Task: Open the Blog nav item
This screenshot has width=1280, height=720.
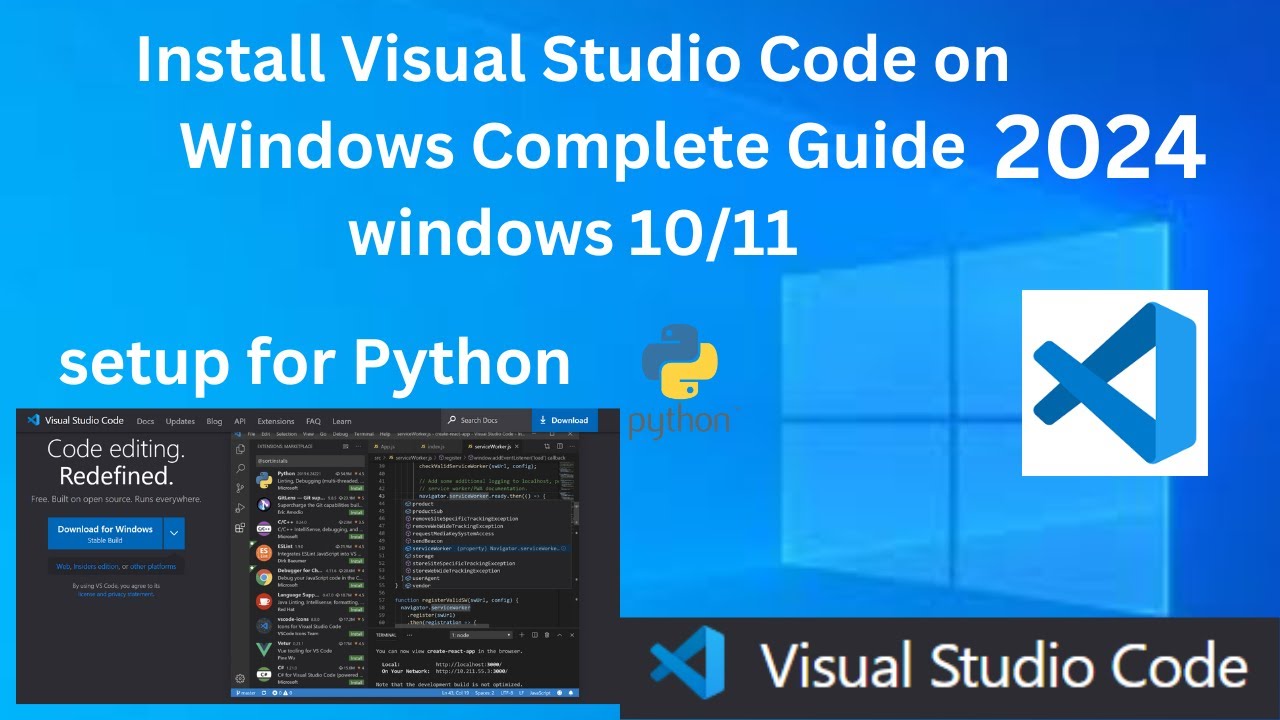Action: [214, 421]
